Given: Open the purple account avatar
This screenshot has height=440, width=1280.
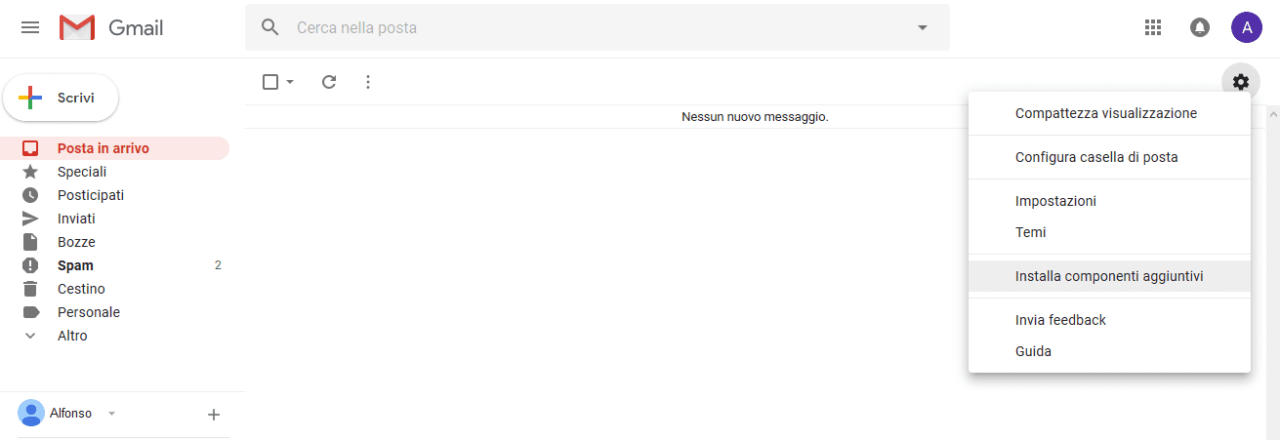Looking at the screenshot, I should tap(1246, 27).
